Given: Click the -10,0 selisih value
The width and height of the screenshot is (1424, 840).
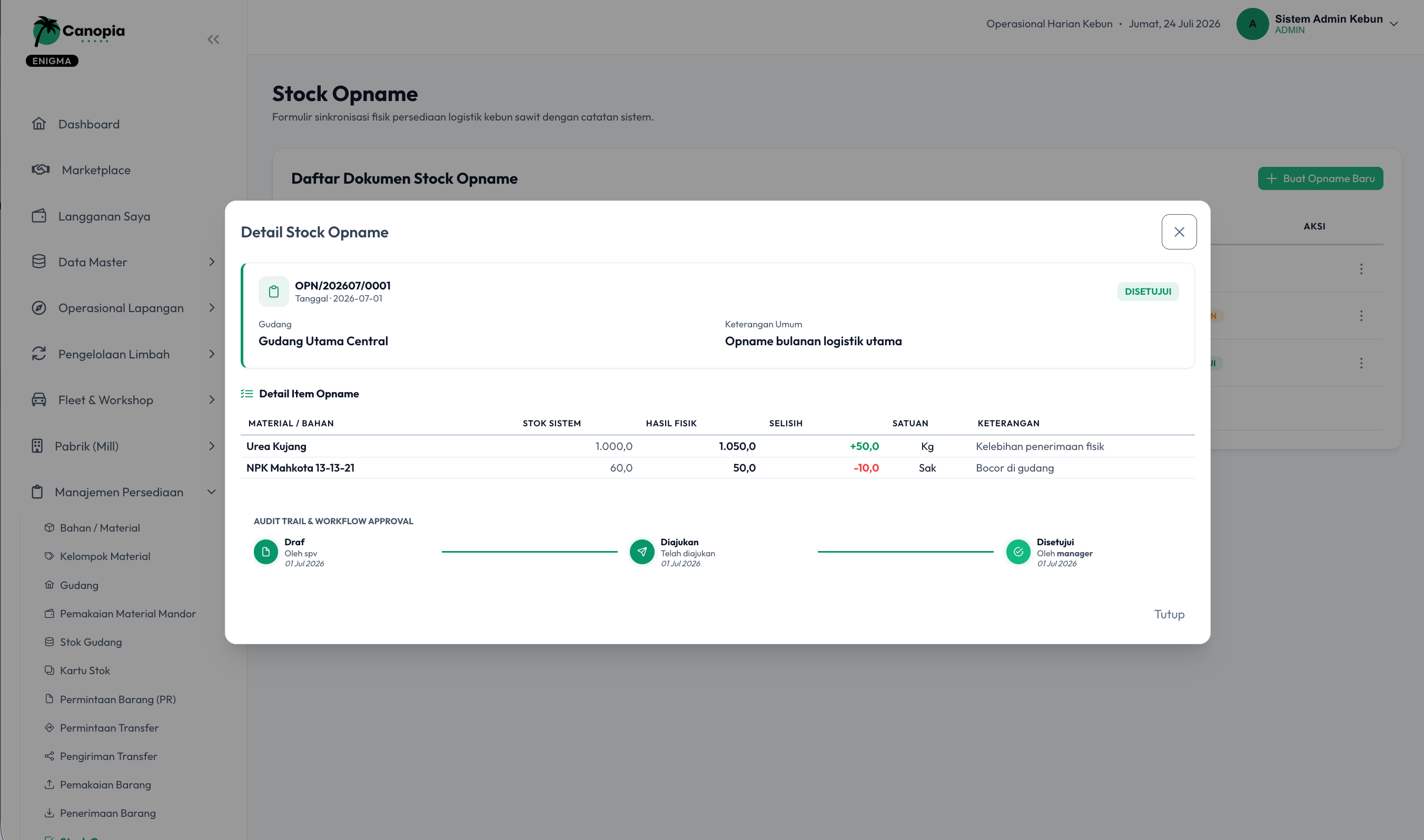Looking at the screenshot, I should [866, 467].
